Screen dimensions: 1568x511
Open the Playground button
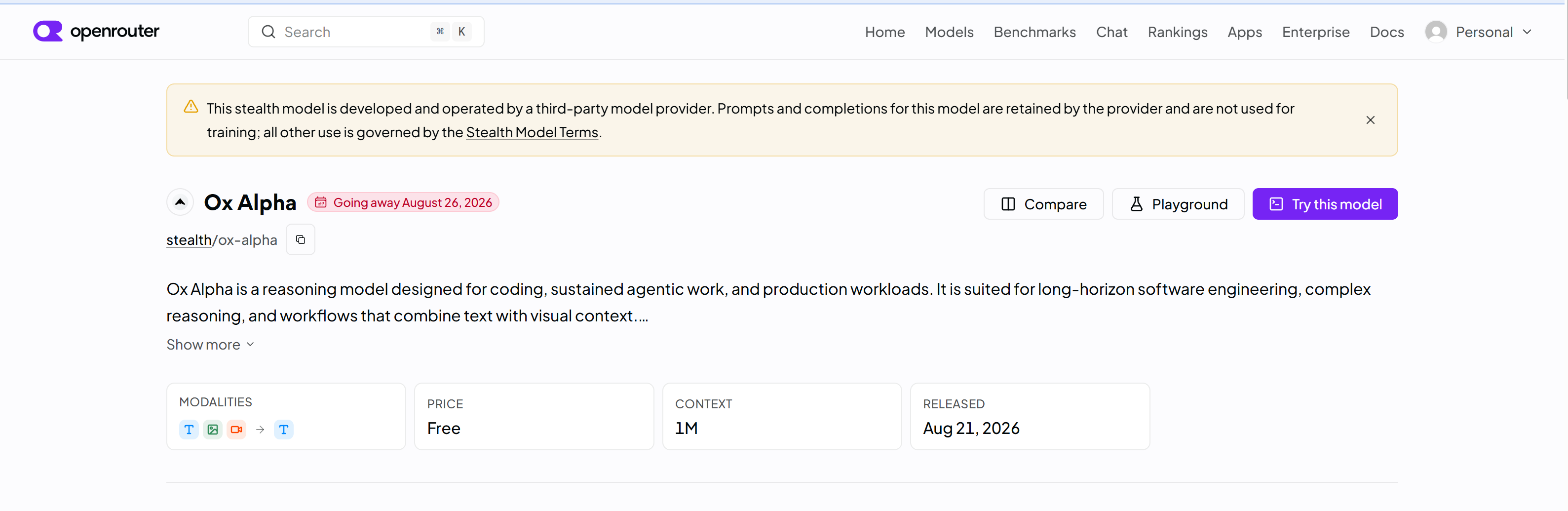pyautogui.click(x=1178, y=204)
